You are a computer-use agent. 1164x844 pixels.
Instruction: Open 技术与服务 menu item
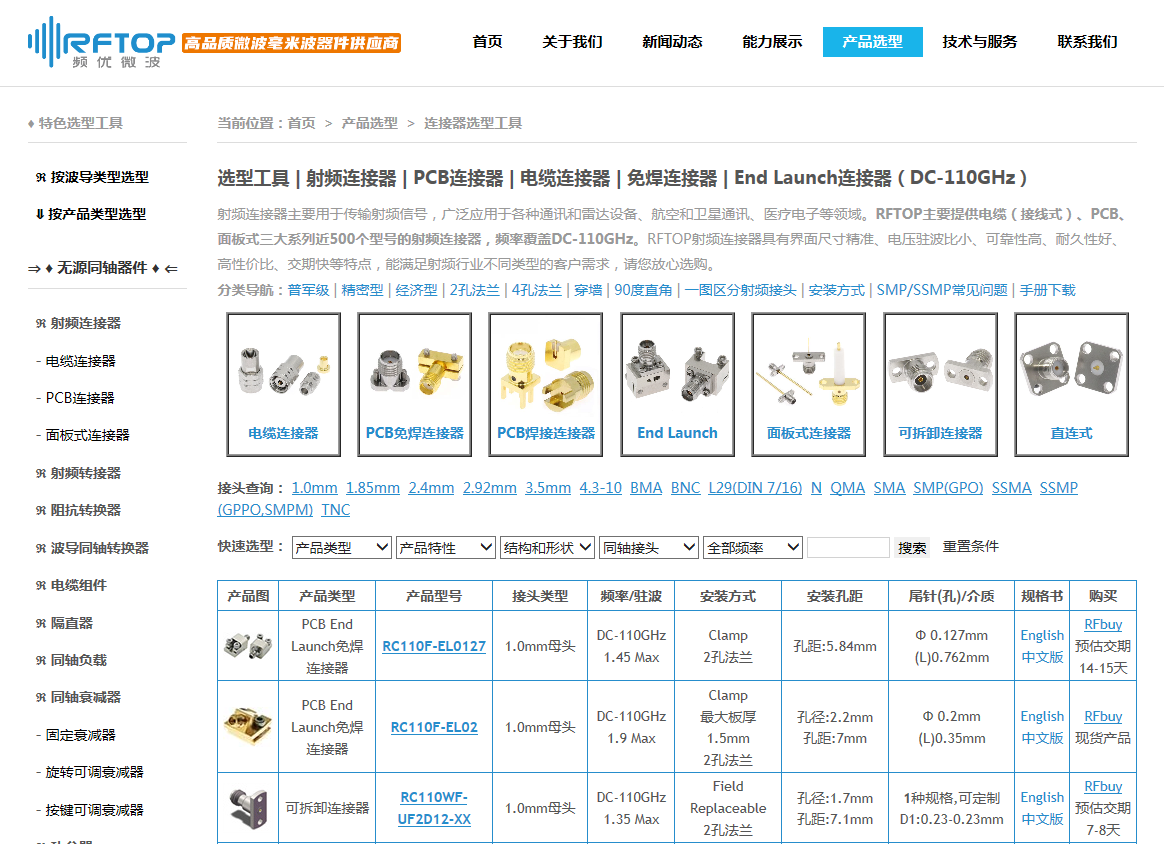(x=979, y=42)
